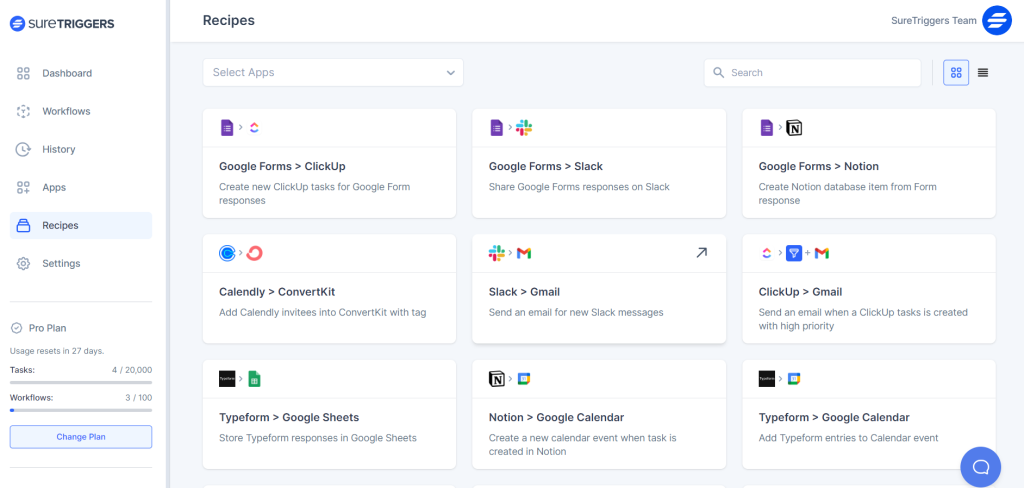Image resolution: width=1024 pixels, height=488 pixels.
Task: Expand the Select Apps dropdown
Action: [333, 72]
